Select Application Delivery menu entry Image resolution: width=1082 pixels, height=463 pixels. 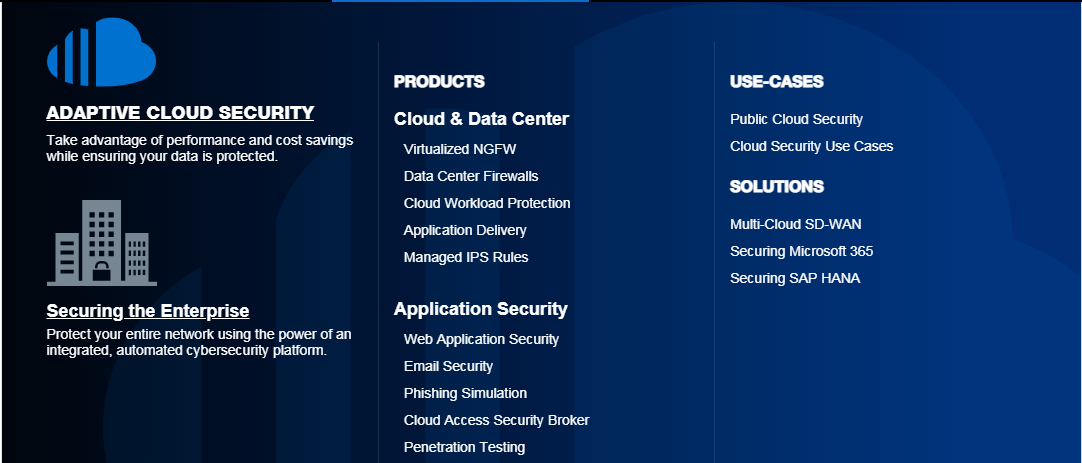[465, 230]
